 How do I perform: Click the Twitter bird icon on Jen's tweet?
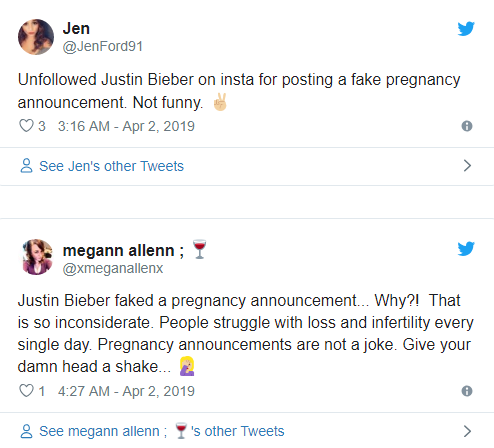(x=466, y=29)
